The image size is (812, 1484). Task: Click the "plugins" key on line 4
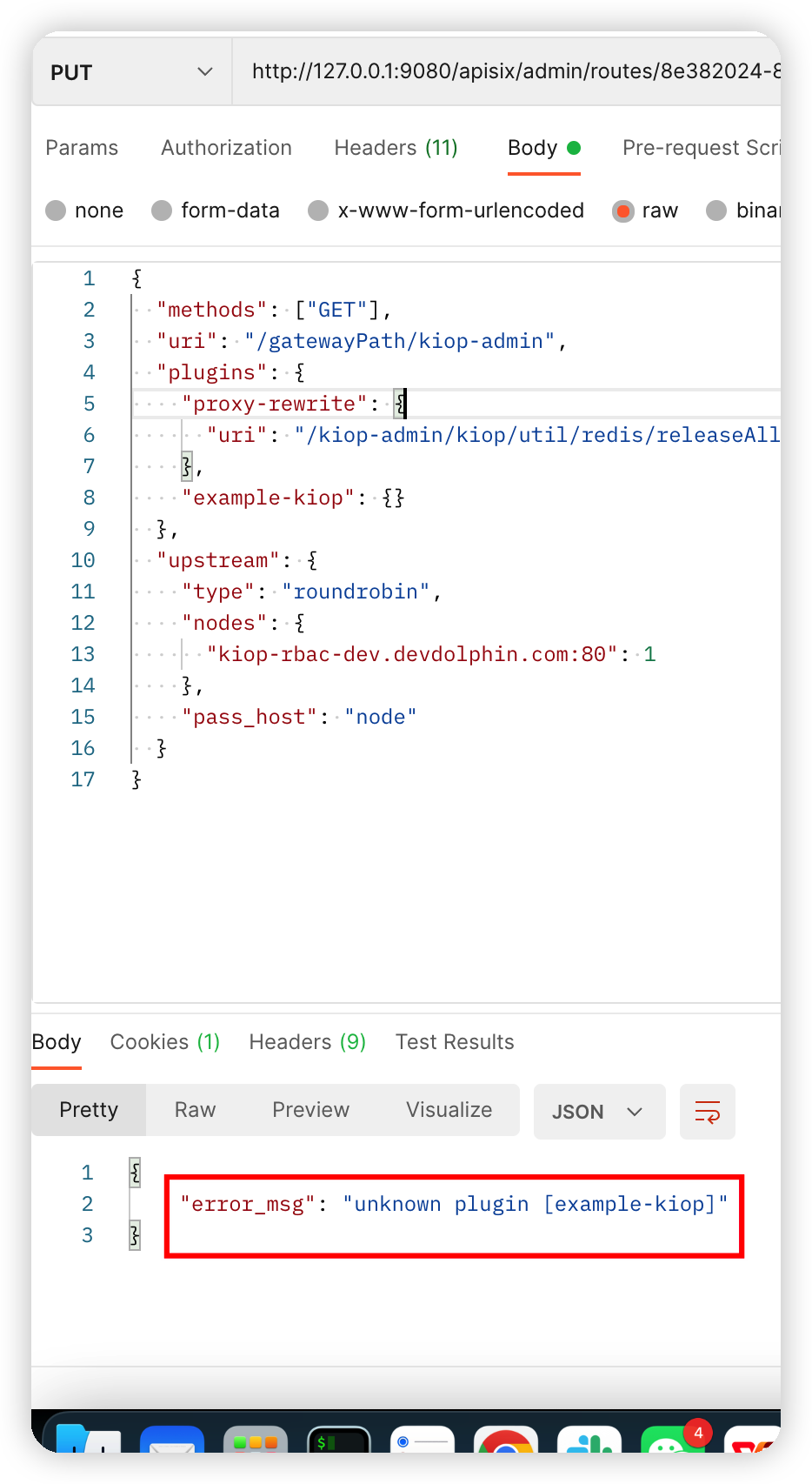pos(212,372)
